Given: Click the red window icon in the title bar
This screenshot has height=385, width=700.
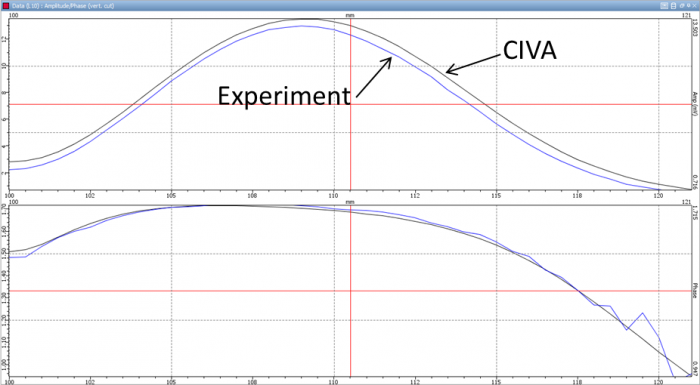Looking at the screenshot, I should tap(6, 6).
